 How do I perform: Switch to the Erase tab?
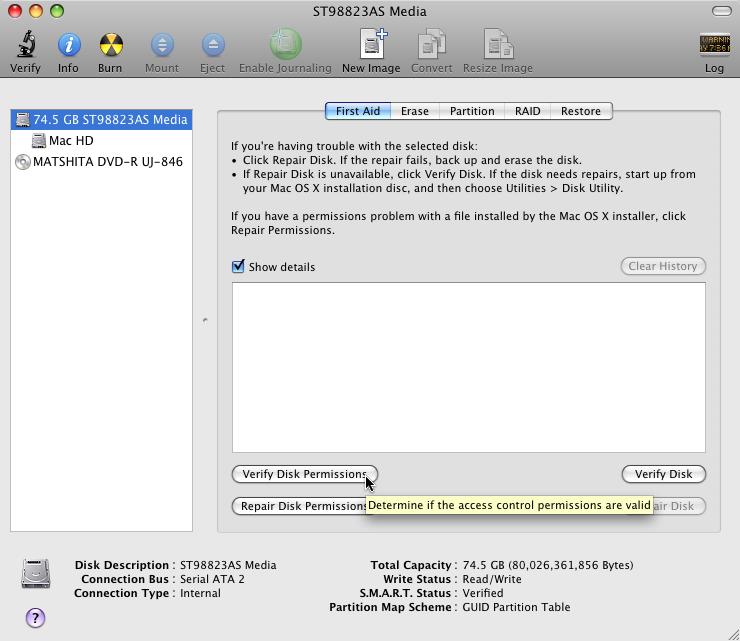coord(414,111)
